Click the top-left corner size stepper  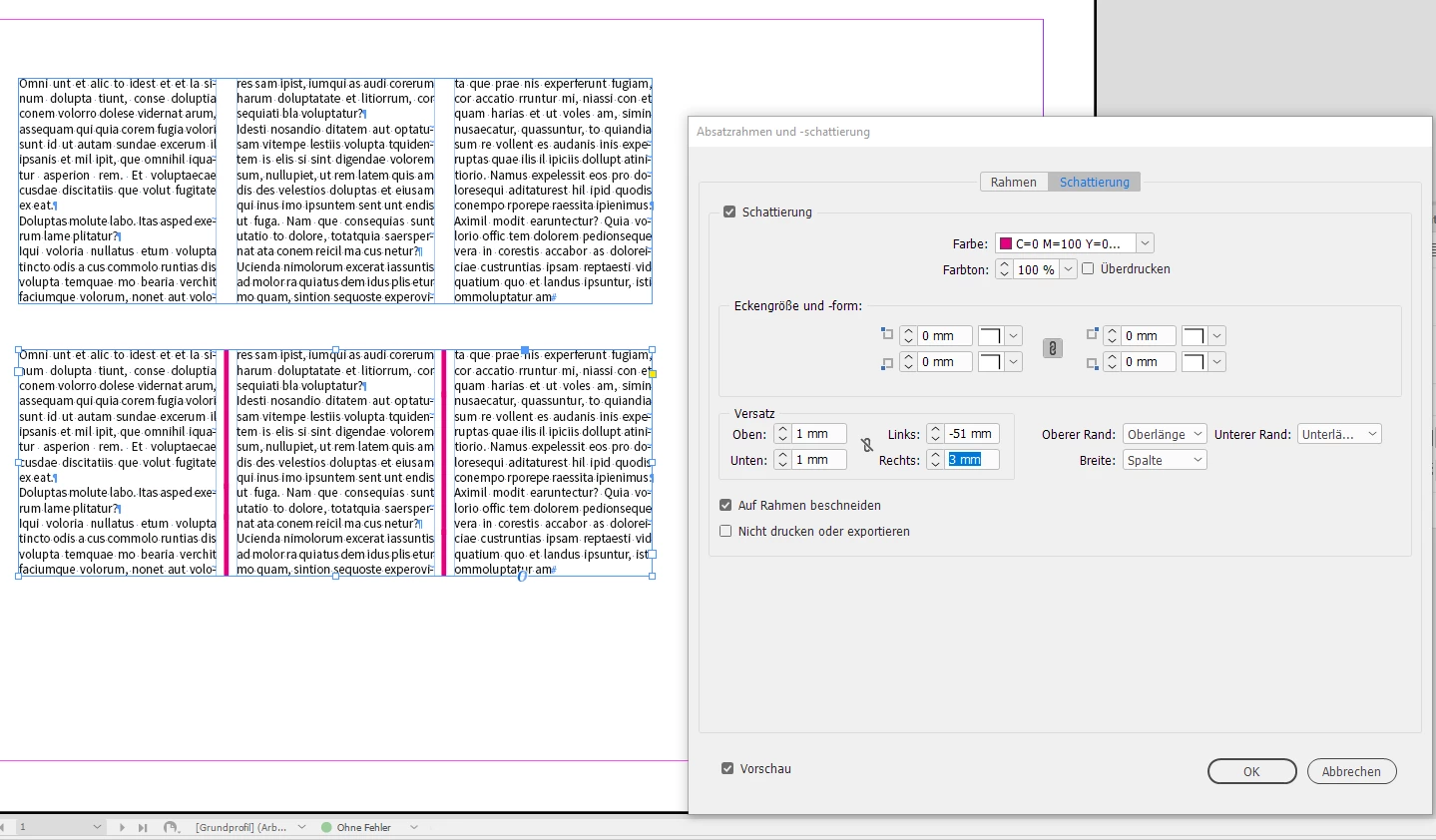click(x=908, y=336)
